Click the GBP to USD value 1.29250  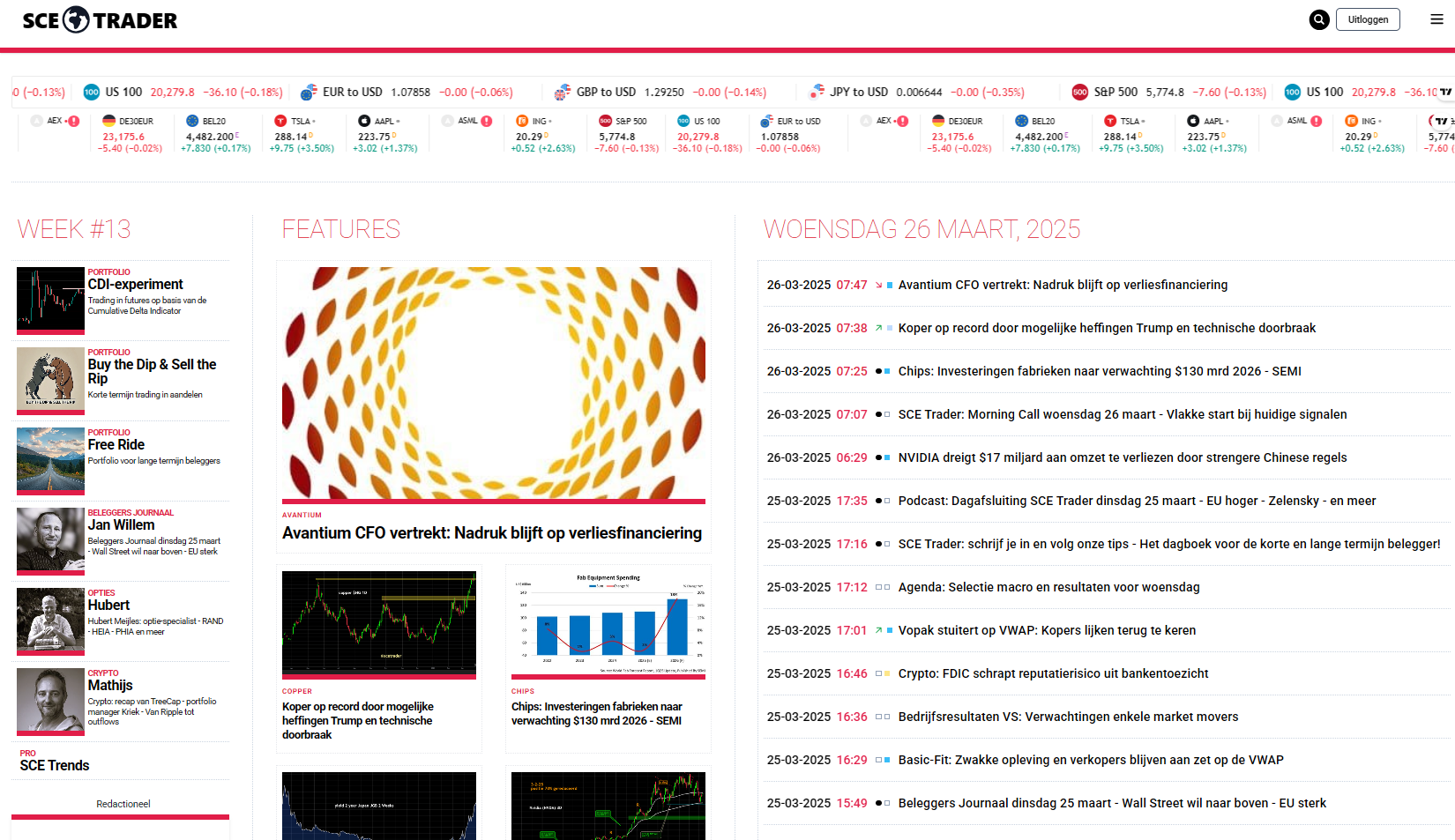664,92
